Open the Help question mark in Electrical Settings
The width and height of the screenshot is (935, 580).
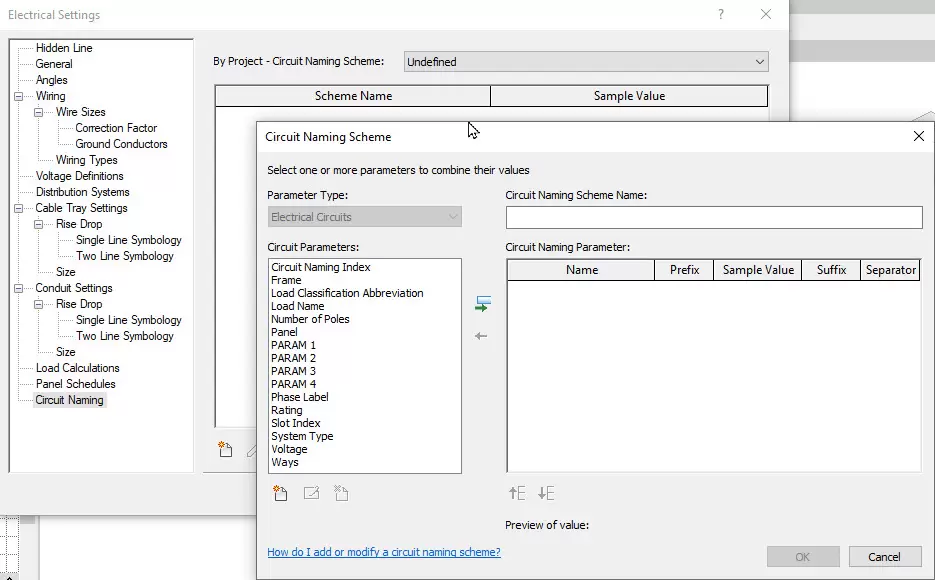coord(721,15)
